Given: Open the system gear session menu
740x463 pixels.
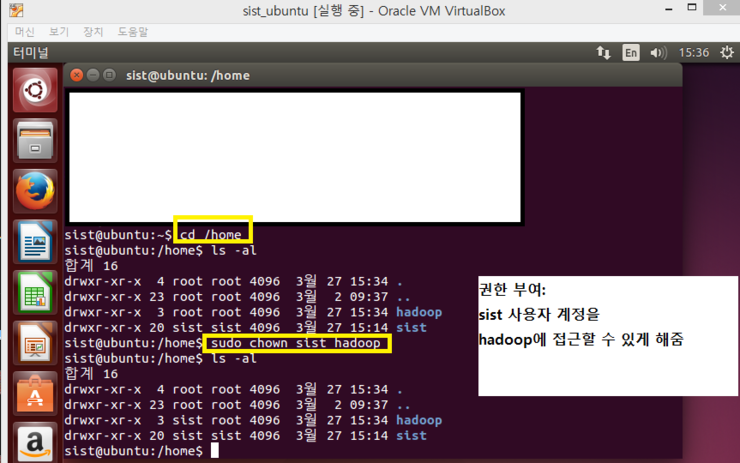Looking at the screenshot, I should click(726, 52).
